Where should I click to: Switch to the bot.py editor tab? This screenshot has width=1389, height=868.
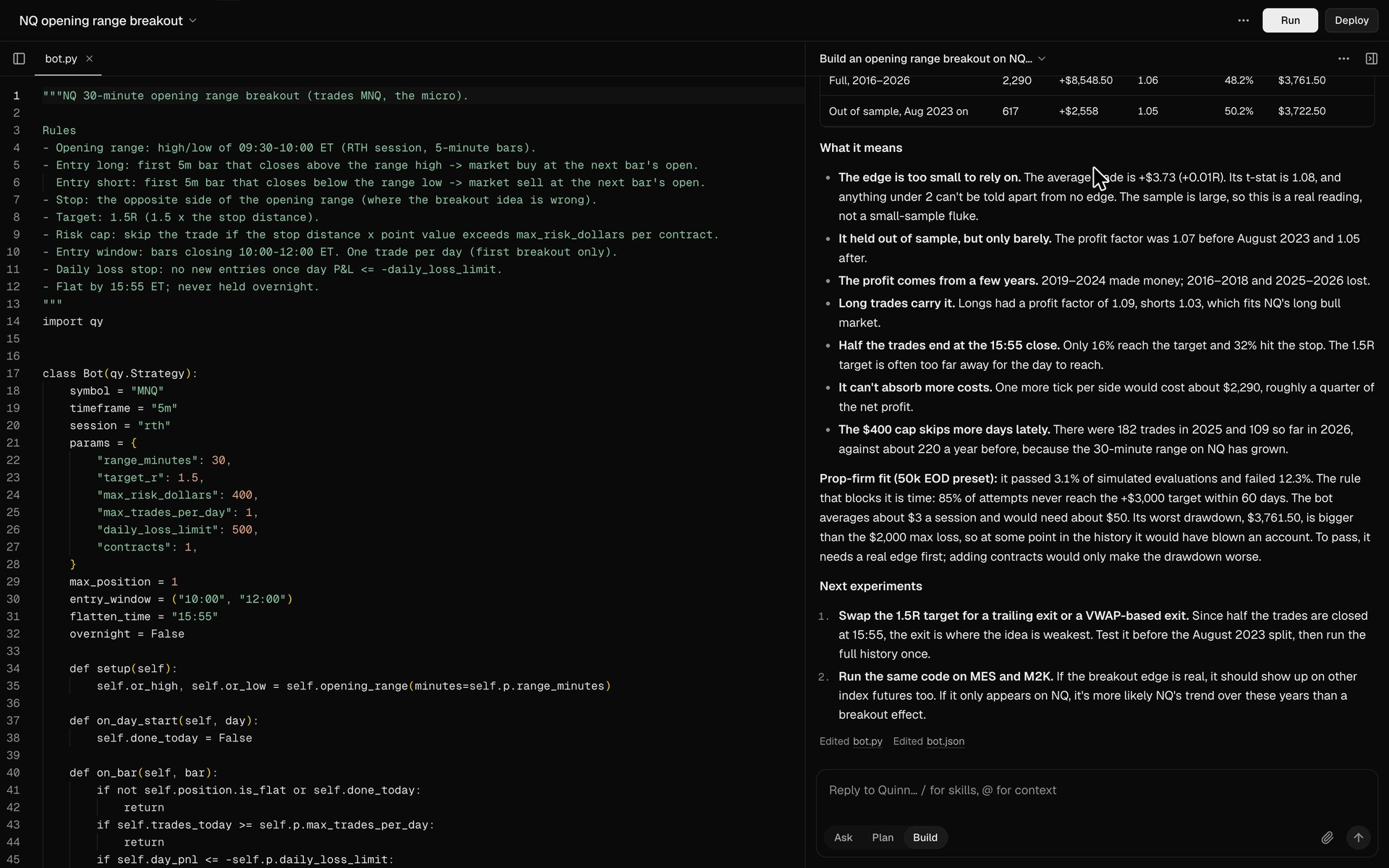(x=61, y=59)
